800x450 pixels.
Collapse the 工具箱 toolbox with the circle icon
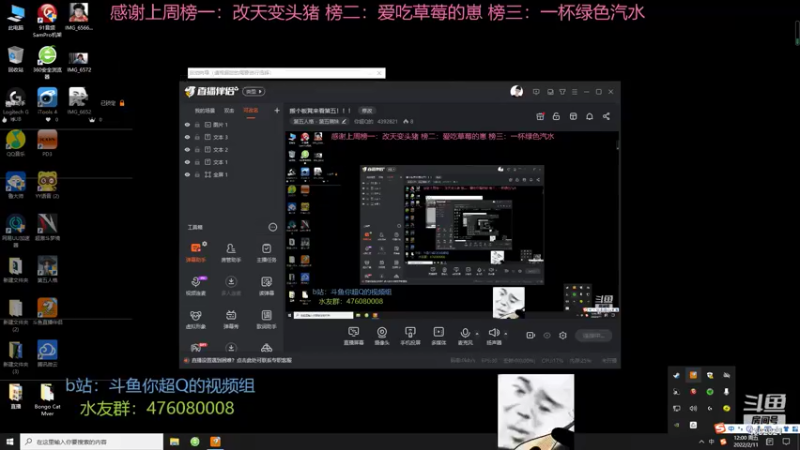(272, 227)
